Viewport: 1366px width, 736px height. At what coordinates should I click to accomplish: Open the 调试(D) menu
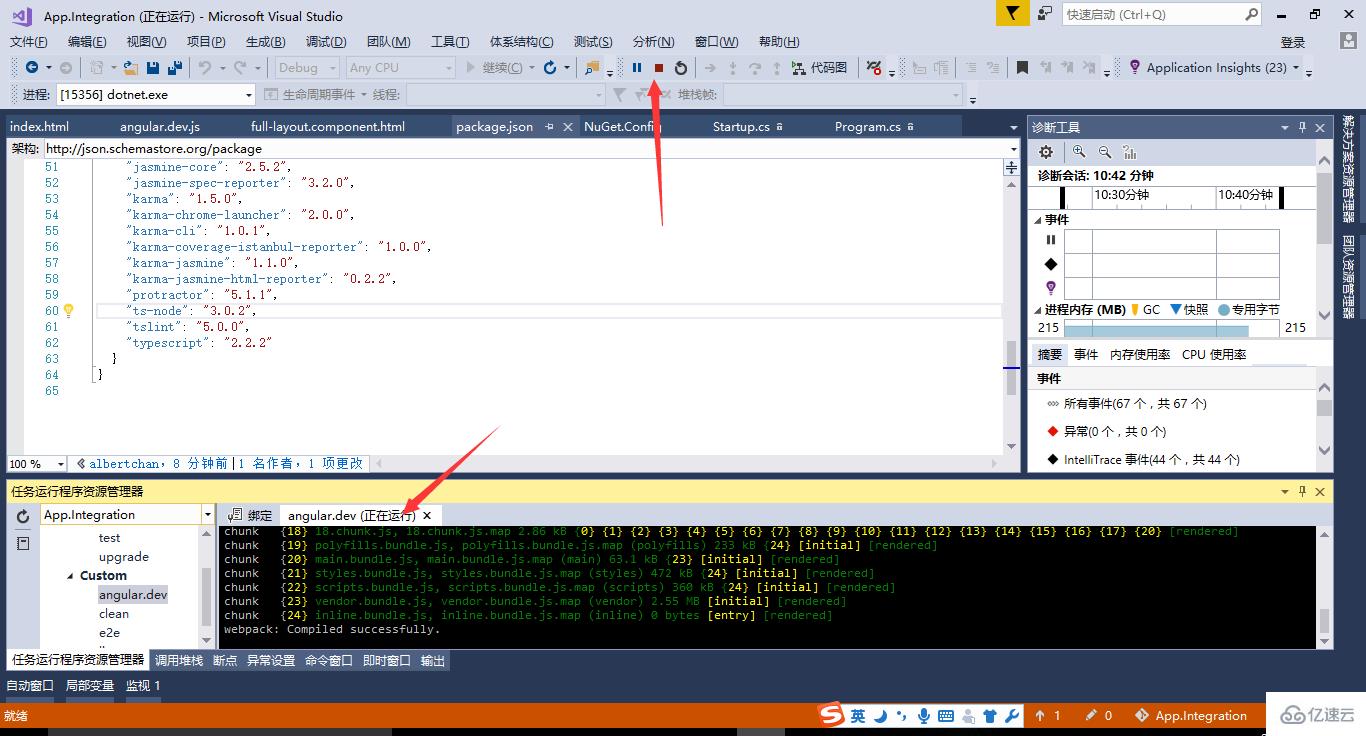326,41
